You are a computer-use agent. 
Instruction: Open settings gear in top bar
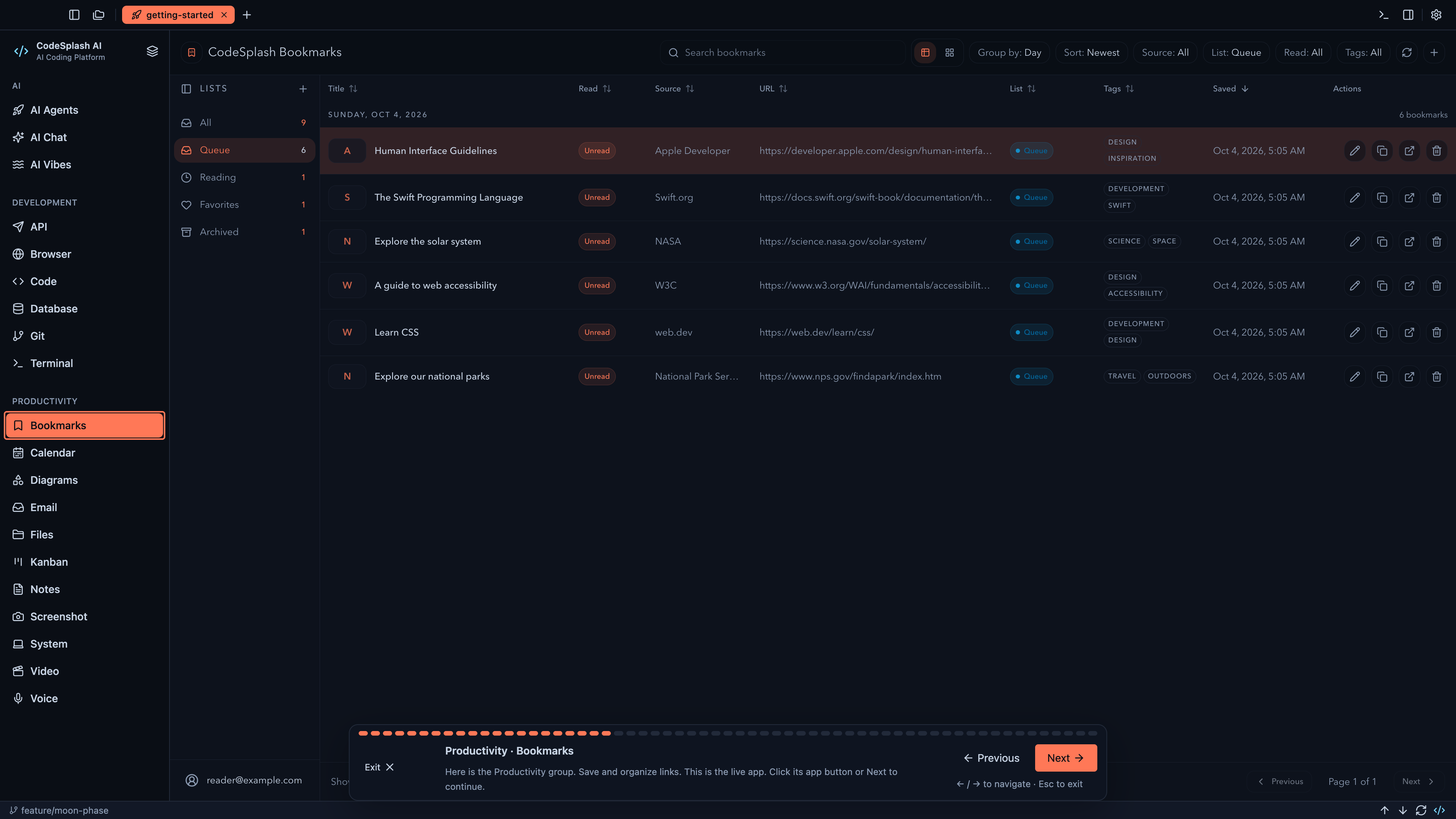[1436, 15]
